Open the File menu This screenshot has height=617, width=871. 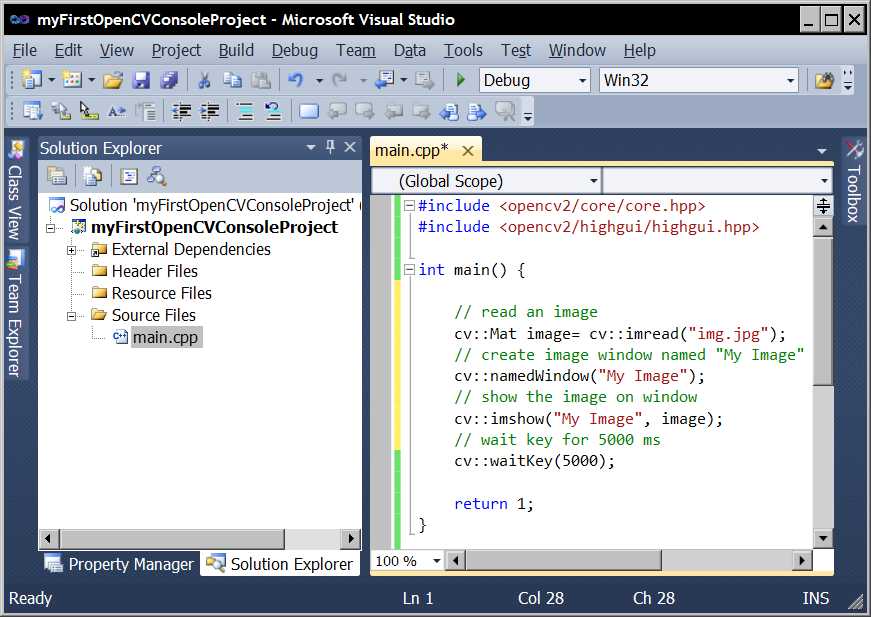(24, 51)
